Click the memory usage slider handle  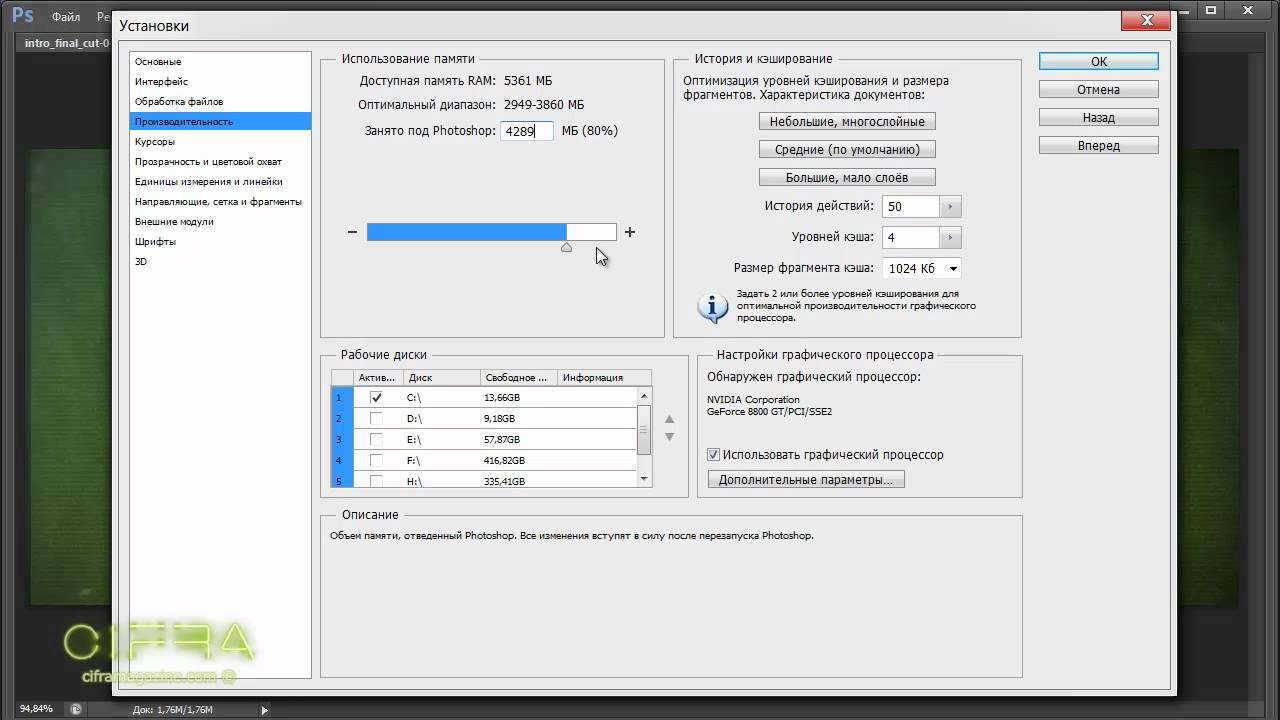(566, 247)
